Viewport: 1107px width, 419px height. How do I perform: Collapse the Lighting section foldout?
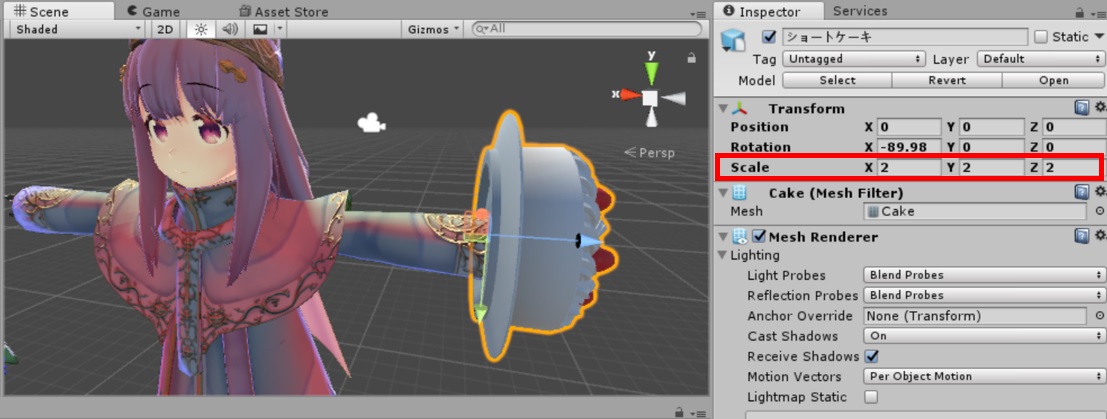point(723,255)
